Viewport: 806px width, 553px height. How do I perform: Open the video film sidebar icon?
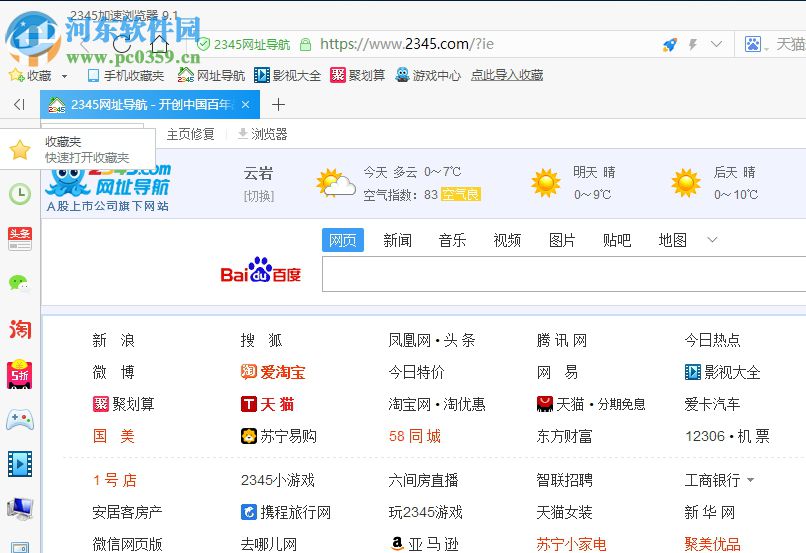(20, 464)
